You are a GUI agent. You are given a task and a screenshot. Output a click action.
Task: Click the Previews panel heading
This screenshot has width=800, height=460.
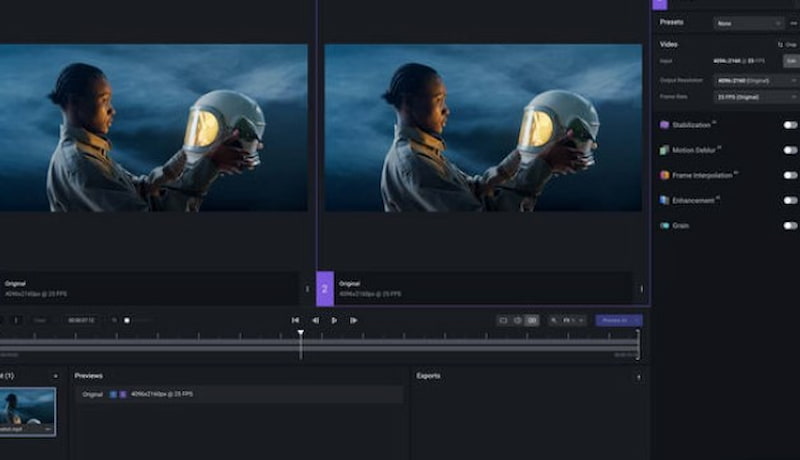pos(88,376)
